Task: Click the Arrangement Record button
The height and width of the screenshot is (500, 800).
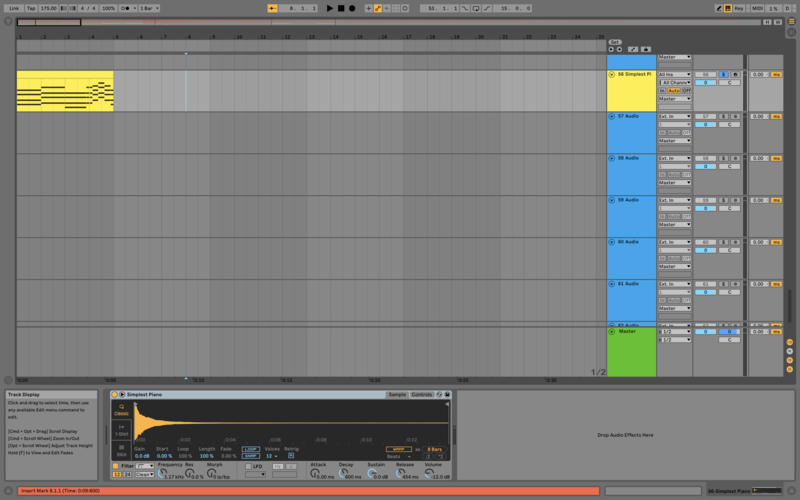Action: pyautogui.click(x=352, y=8)
